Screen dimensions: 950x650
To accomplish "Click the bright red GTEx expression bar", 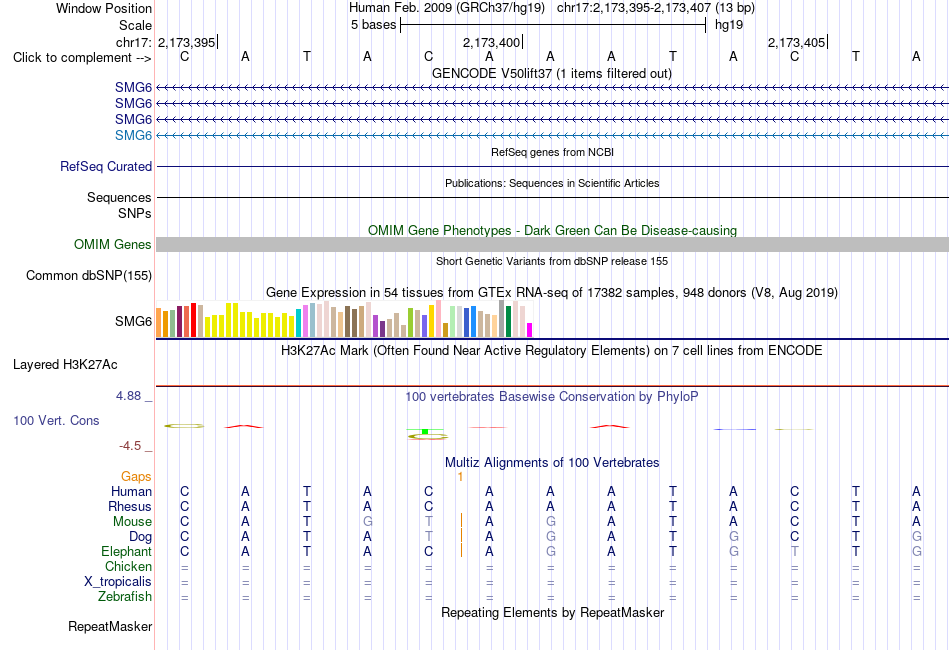I will point(193,320).
